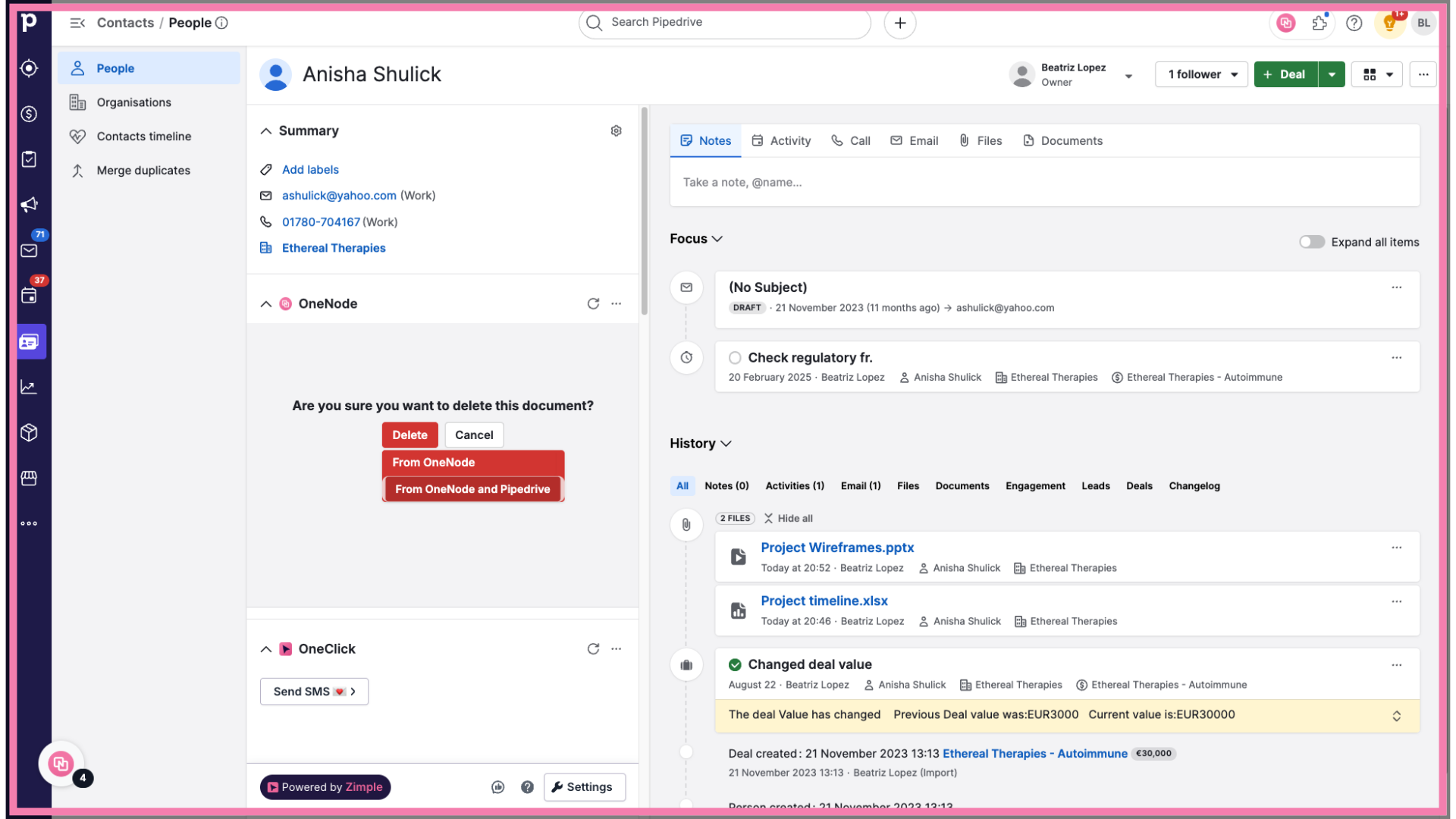Open Insights chart icon in sidebar

[29, 387]
